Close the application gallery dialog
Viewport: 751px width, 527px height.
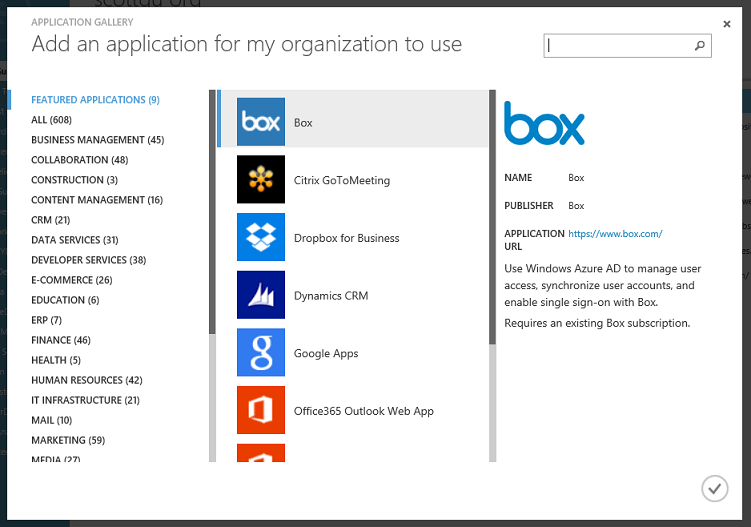[x=727, y=24]
